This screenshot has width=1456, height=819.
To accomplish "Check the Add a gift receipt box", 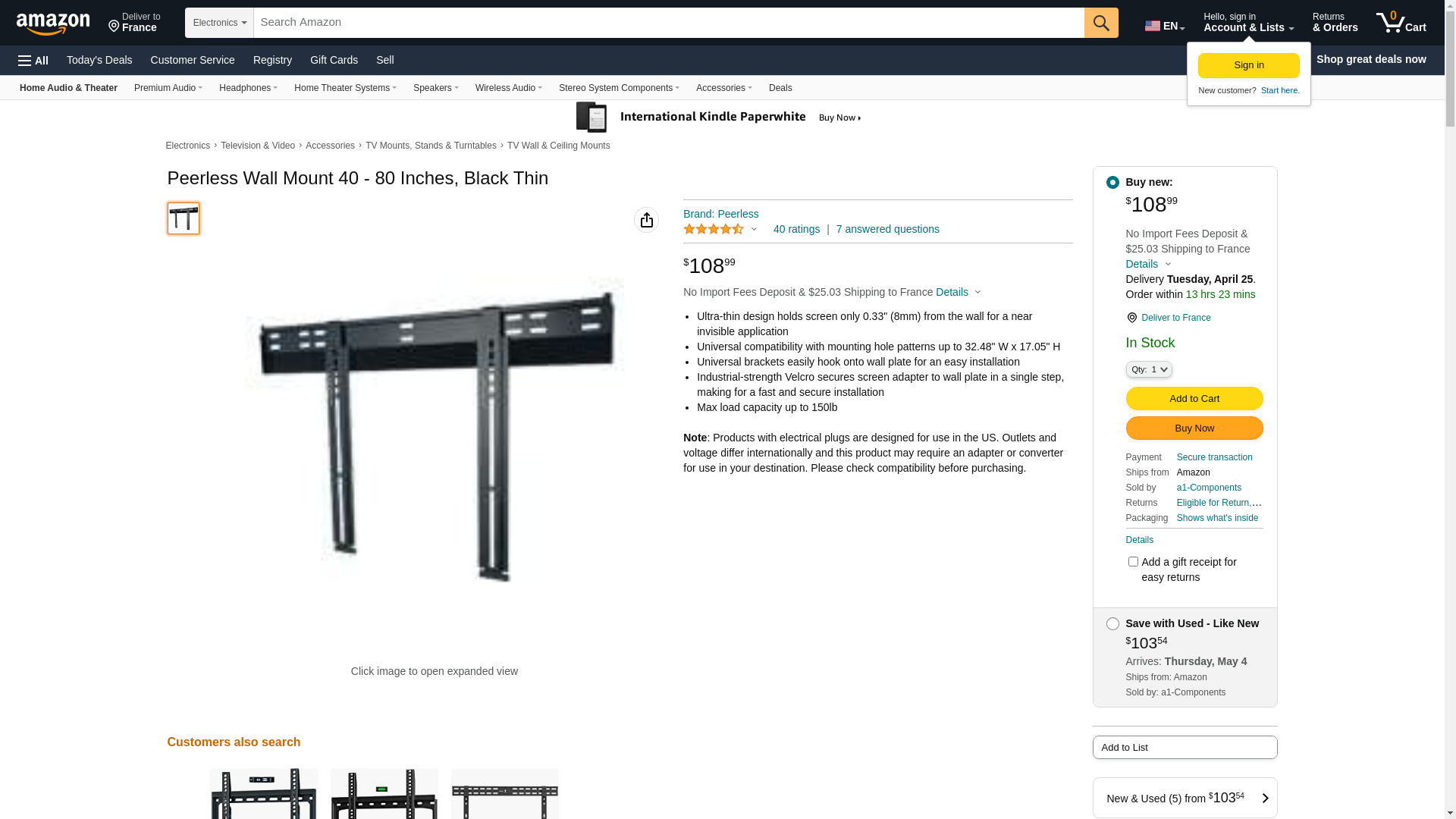I will pyautogui.click(x=1133, y=562).
